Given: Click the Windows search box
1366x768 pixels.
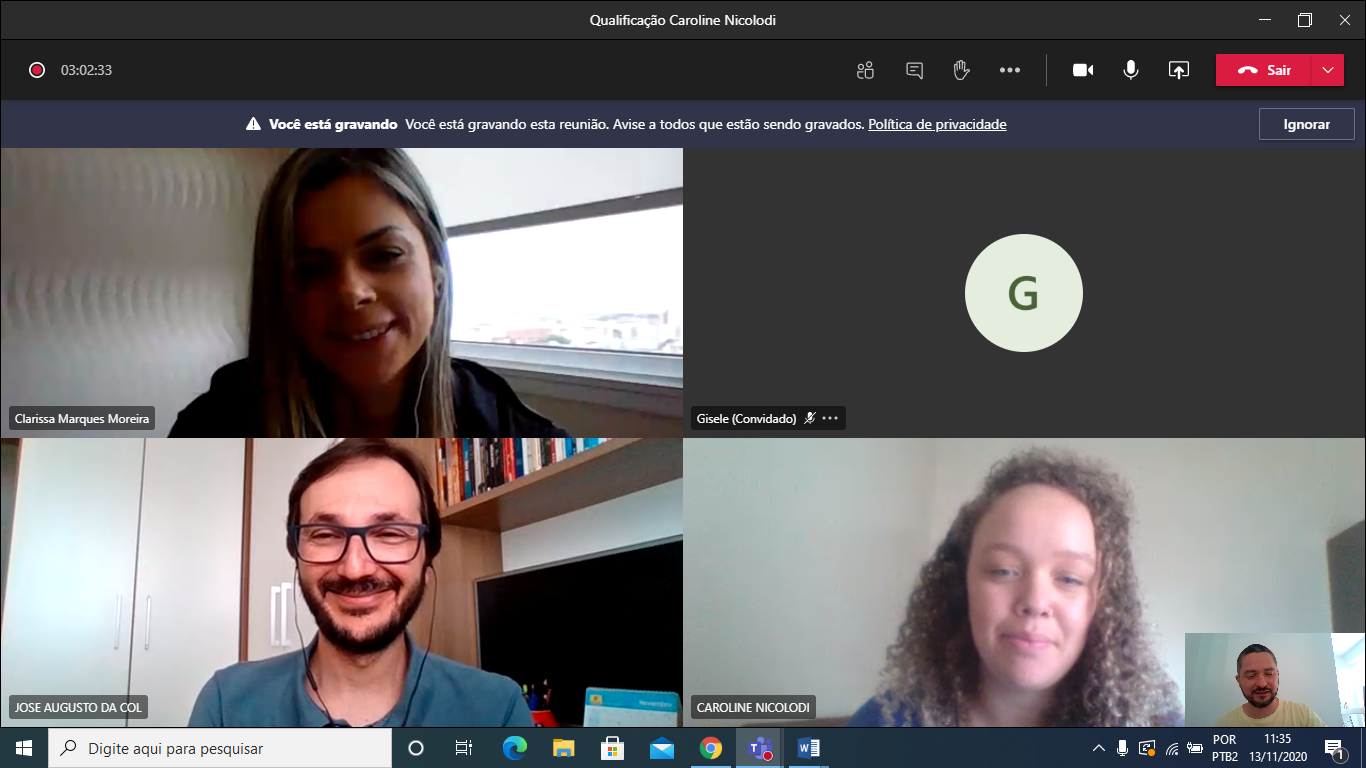Looking at the screenshot, I should pos(220,748).
